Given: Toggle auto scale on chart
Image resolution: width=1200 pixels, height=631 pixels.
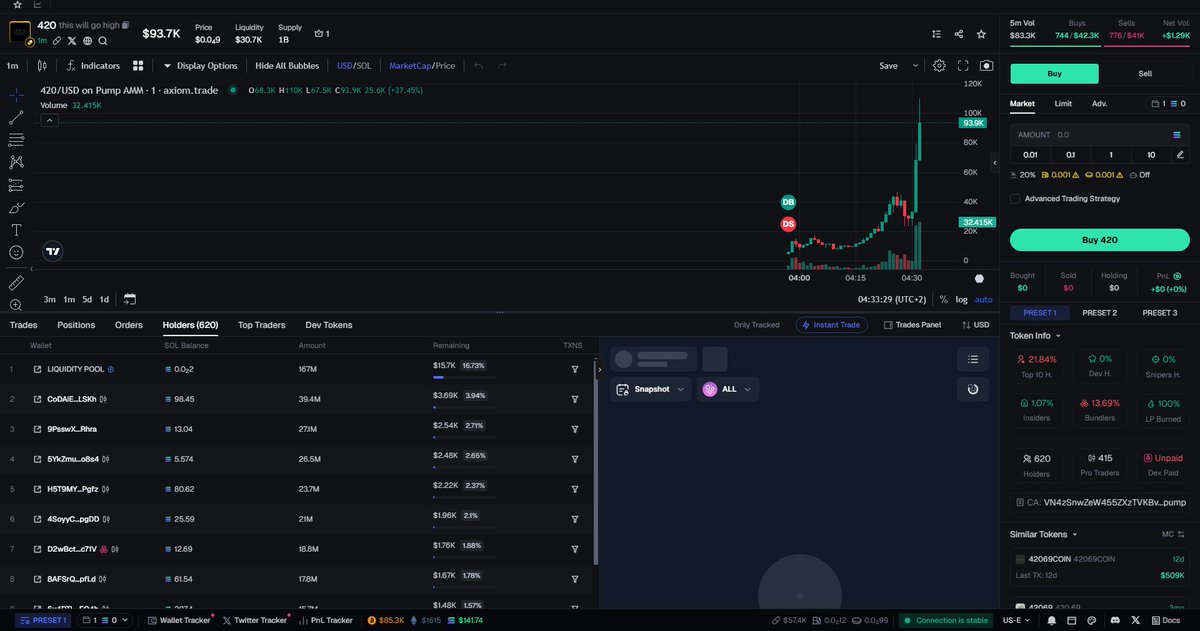Looking at the screenshot, I should tap(984, 299).
